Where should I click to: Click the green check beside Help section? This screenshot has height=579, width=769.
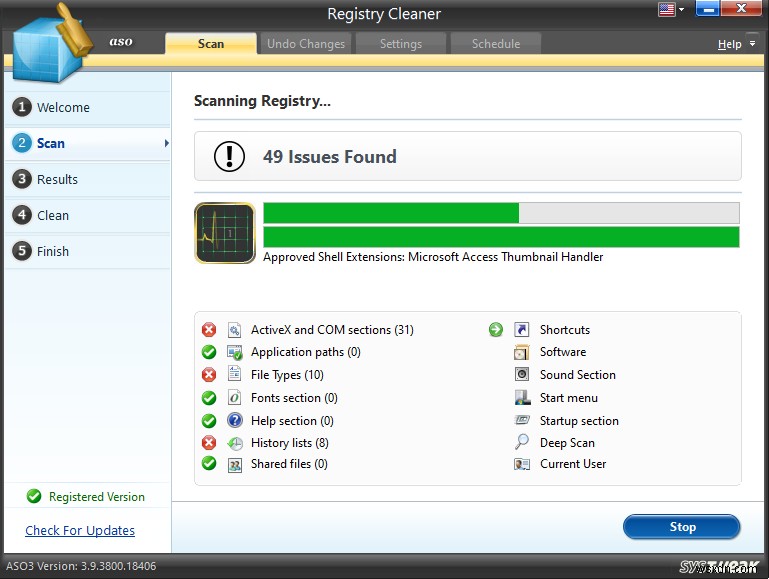tap(209, 421)
